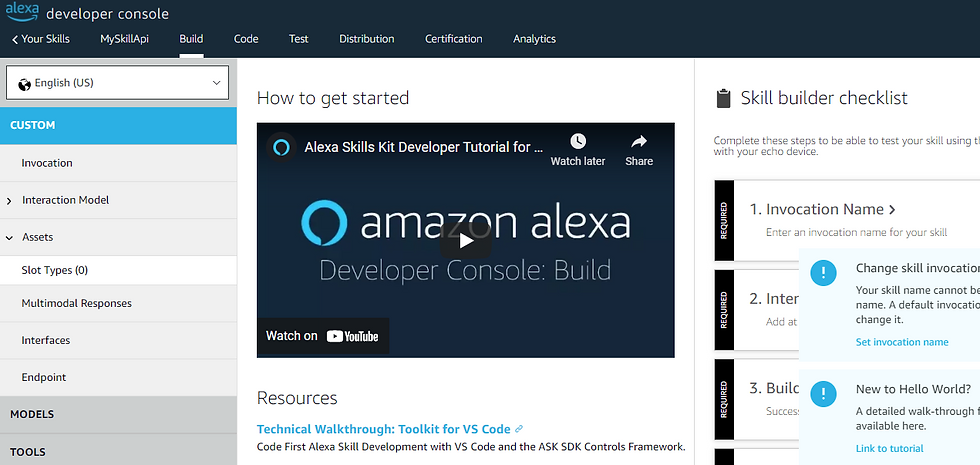Open the Analytics tab
Screen dimensions: 980x465
534,39
